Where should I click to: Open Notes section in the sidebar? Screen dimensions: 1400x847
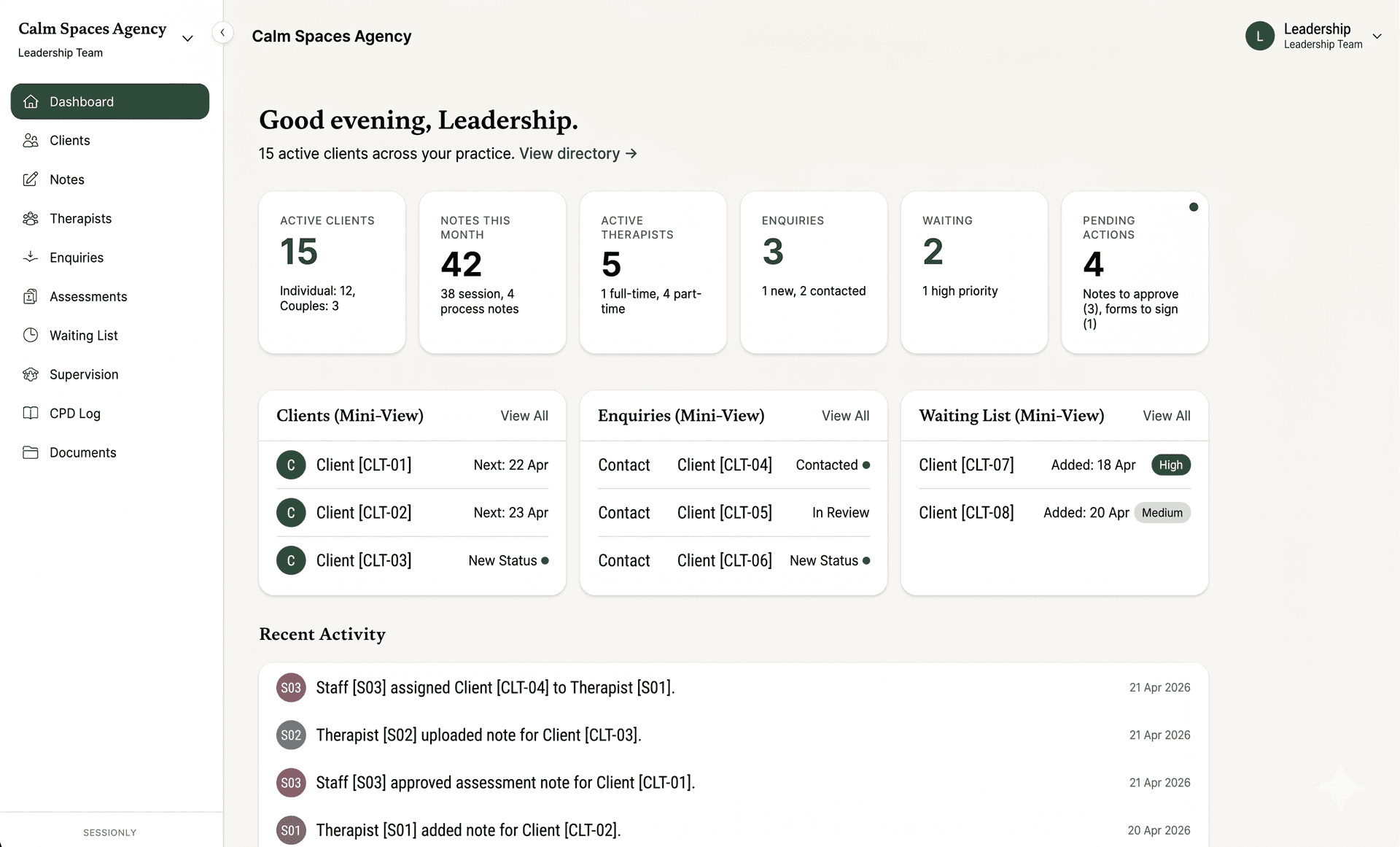(110, 179)
